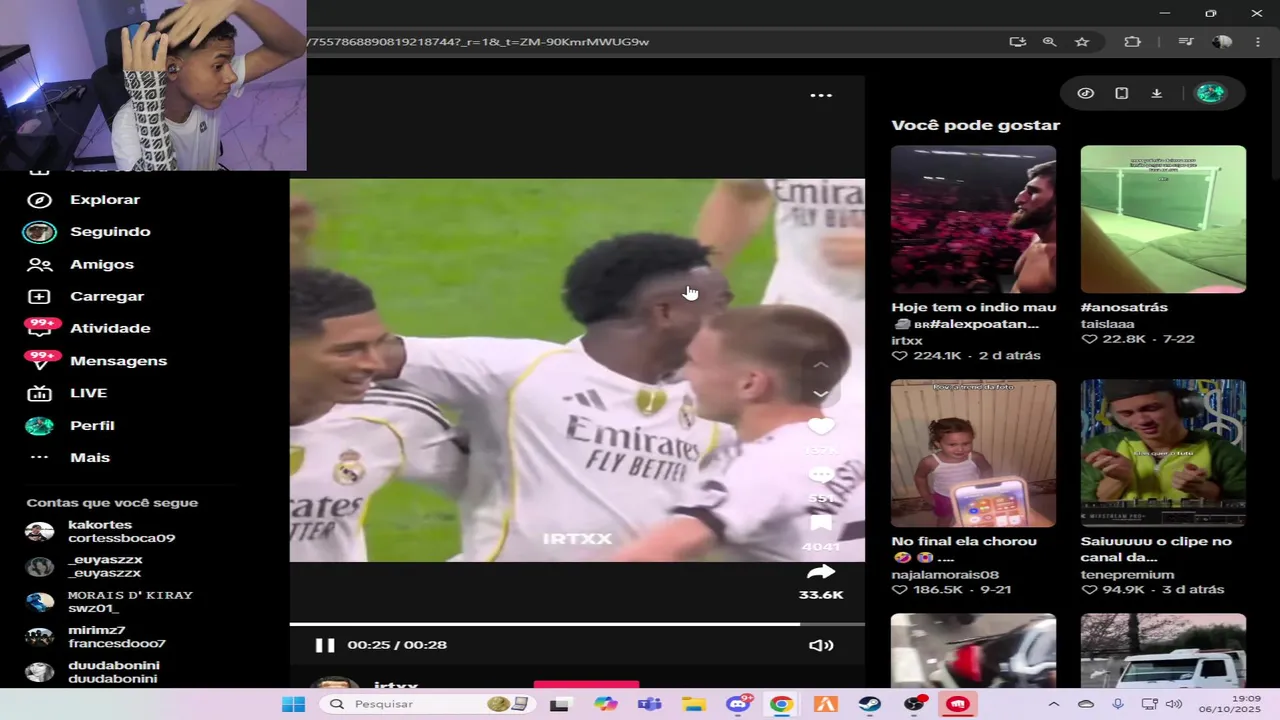Open the taskbar microphone indicator
The image size is (1280, 720).
click(1118, 704)
